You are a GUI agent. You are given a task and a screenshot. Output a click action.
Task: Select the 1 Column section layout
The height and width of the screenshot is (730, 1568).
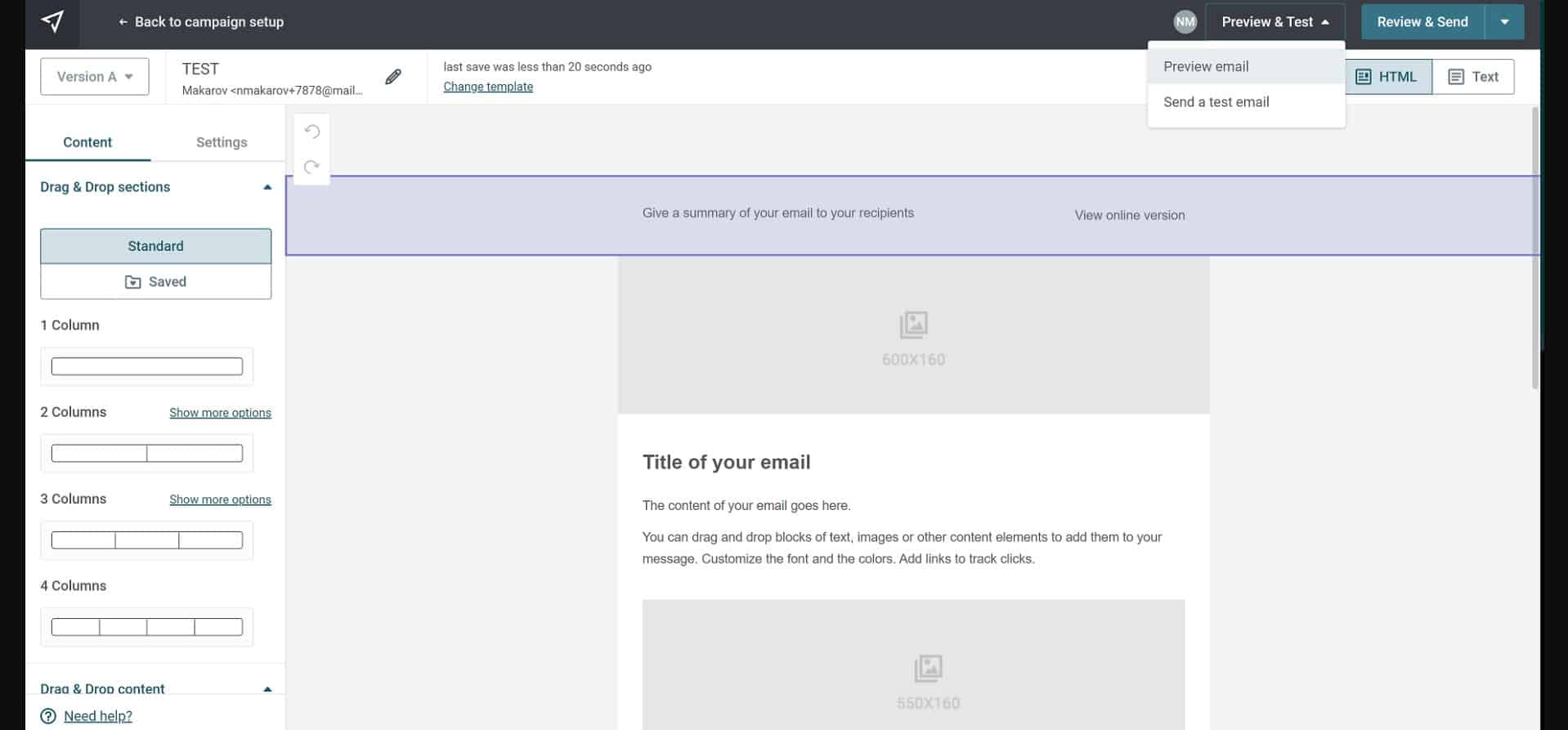pos(147,366)
